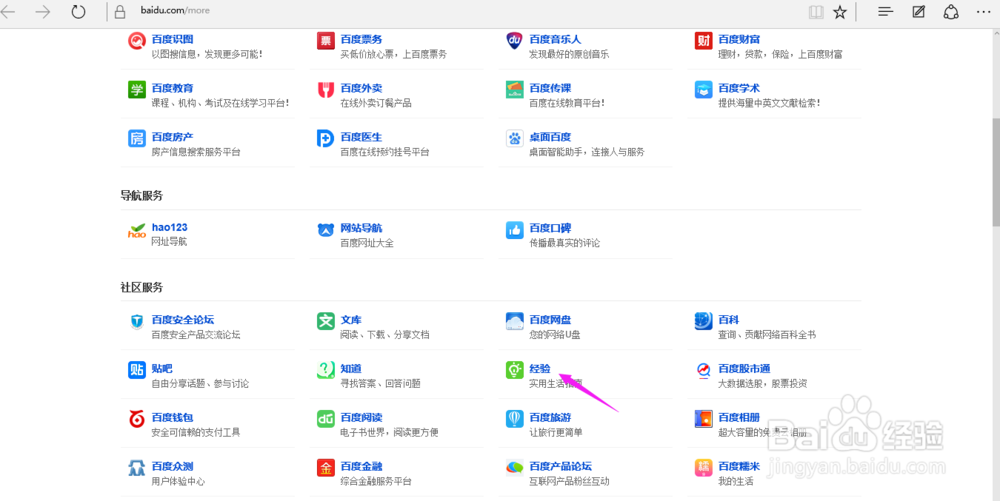This screenshot has height=501, width=1000.
Task: Open the 文库 link
Action: pyautogui.click(x=351, y=319)
